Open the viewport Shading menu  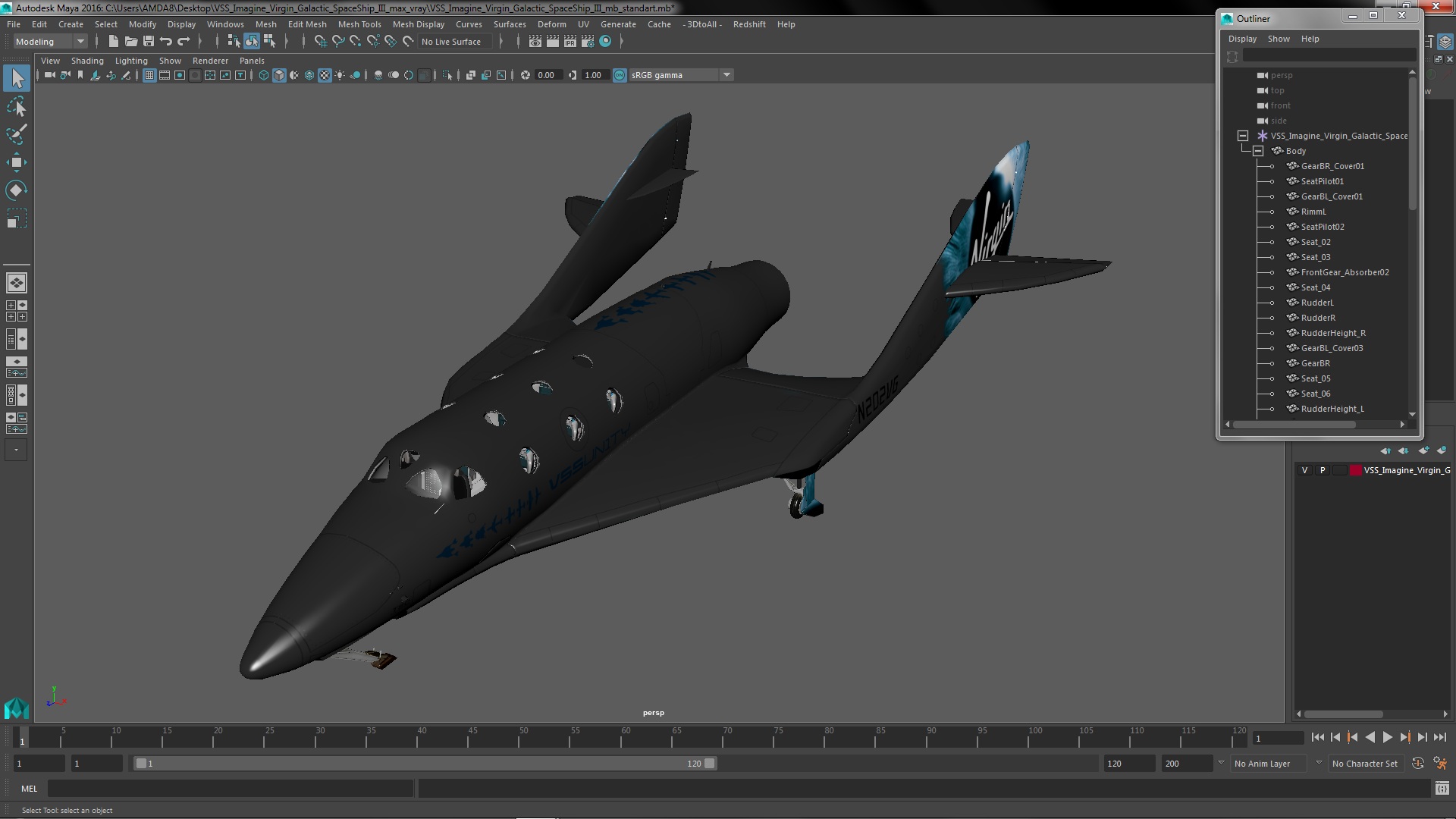pos(87,61)
